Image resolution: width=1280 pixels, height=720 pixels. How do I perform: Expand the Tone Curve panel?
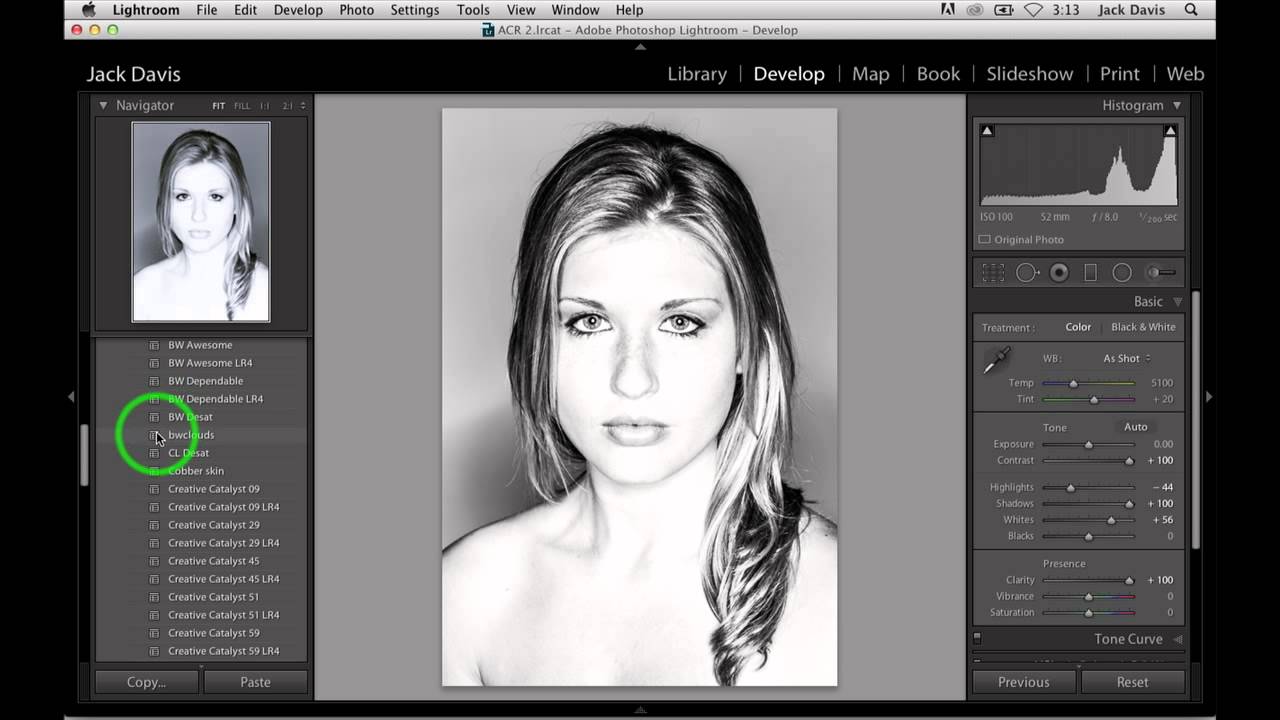tap(1177, 640)
